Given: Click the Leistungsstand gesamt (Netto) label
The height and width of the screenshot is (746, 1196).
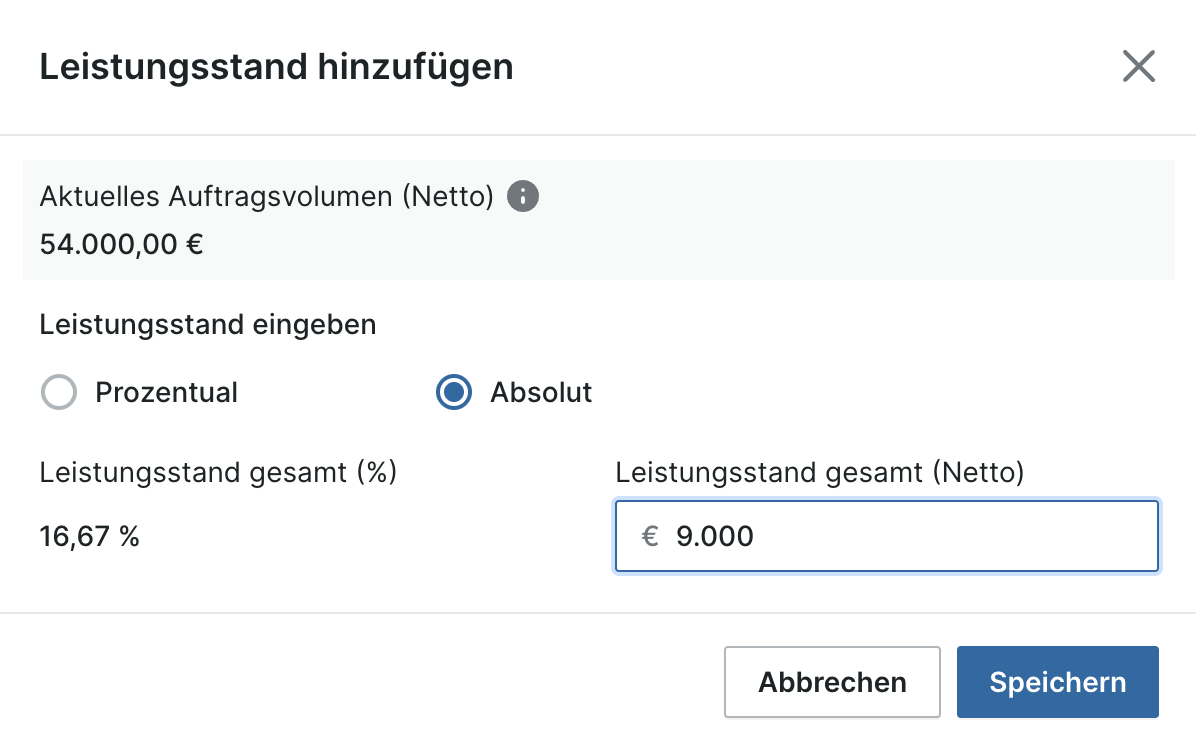Looking at the screenshot, I should point(820,472).
